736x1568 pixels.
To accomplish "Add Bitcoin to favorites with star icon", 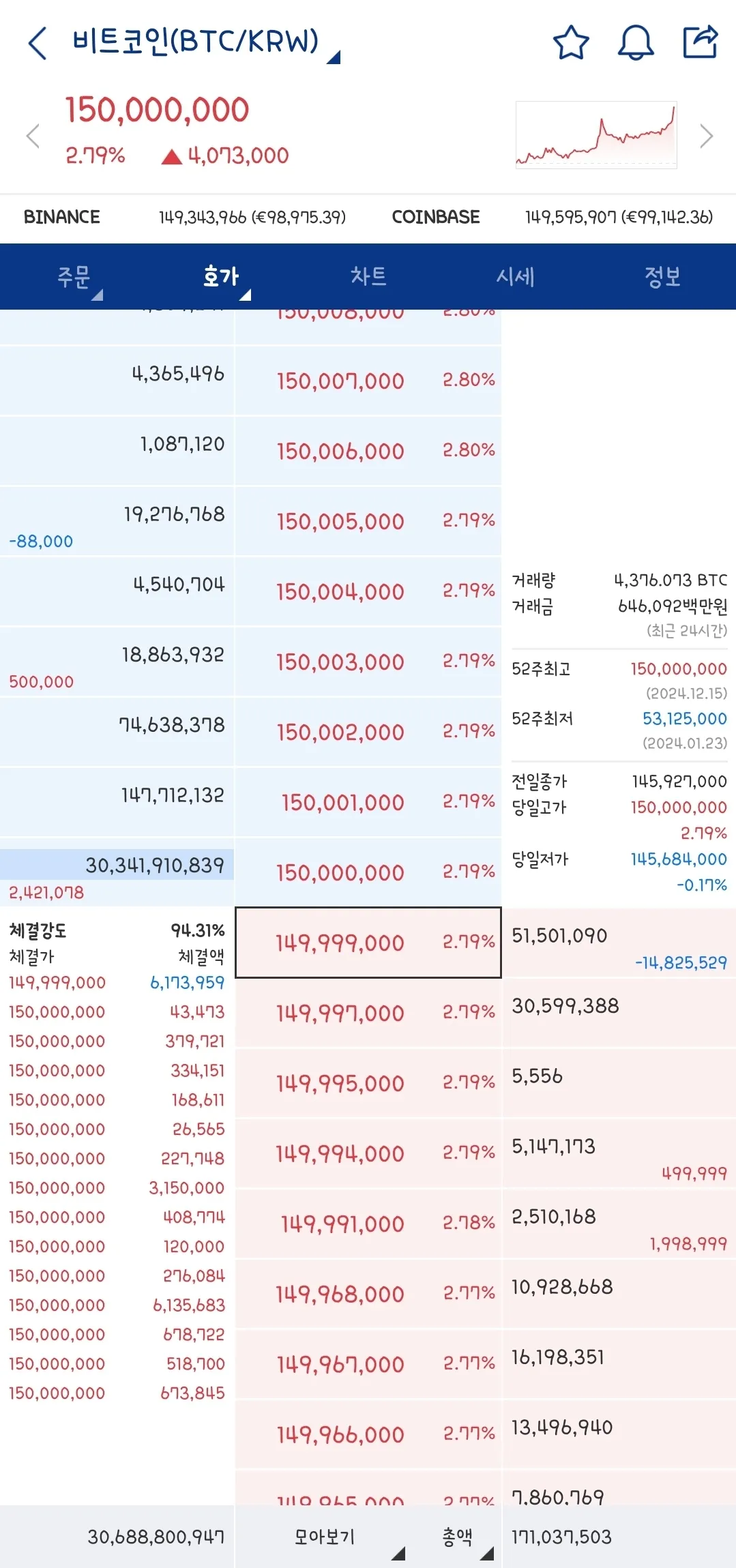I will click(x=570, y=43).
